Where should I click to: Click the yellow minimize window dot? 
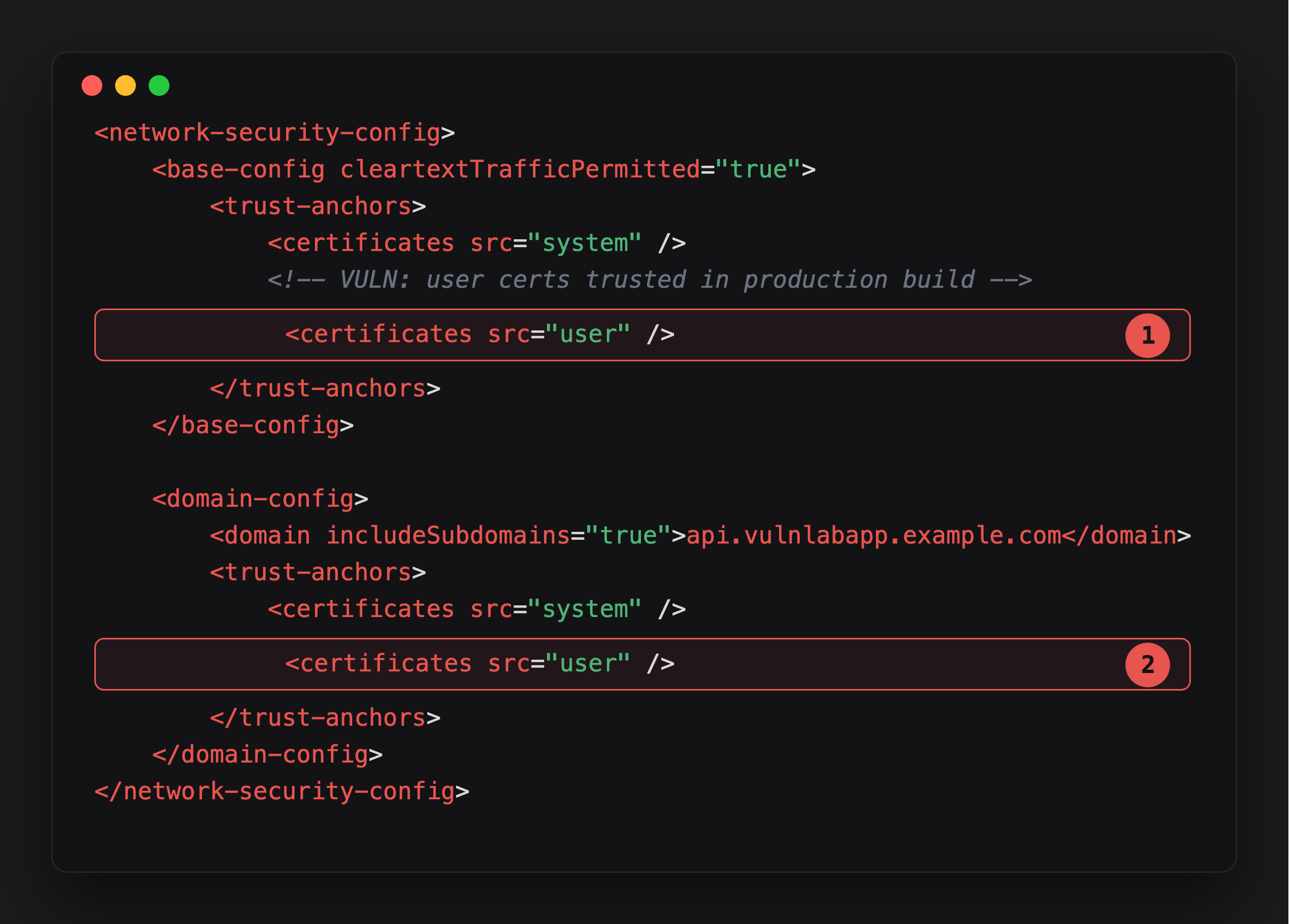coord(126,86)
